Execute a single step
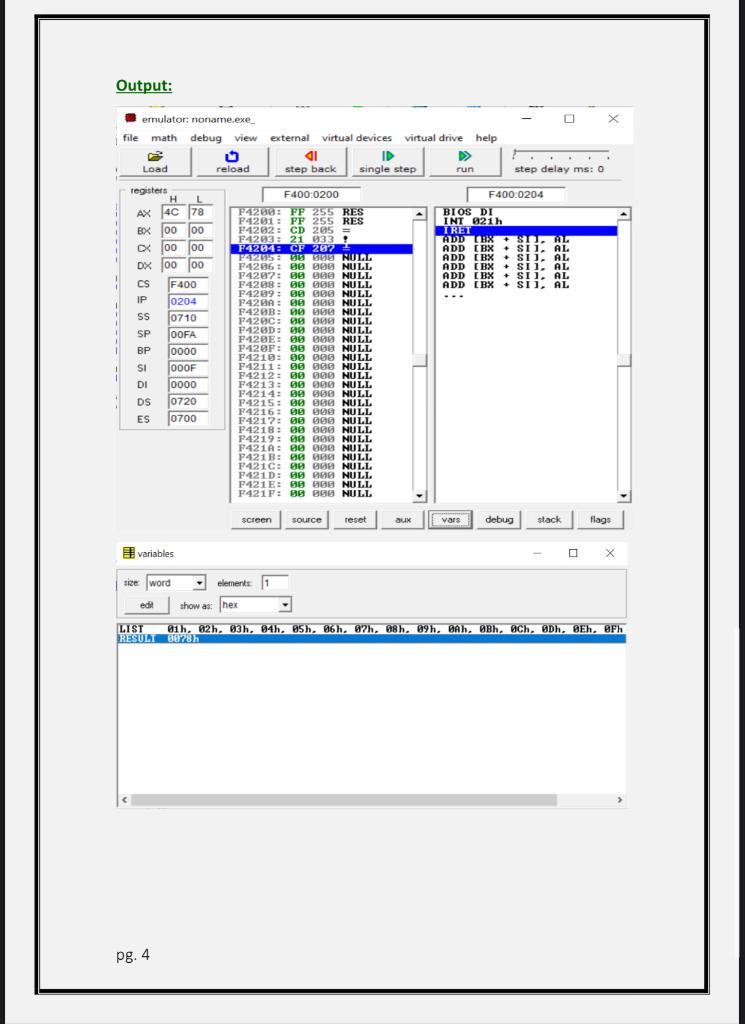Image resolution: width=745 pixels, height=1024 pixels. coord(388,162)
